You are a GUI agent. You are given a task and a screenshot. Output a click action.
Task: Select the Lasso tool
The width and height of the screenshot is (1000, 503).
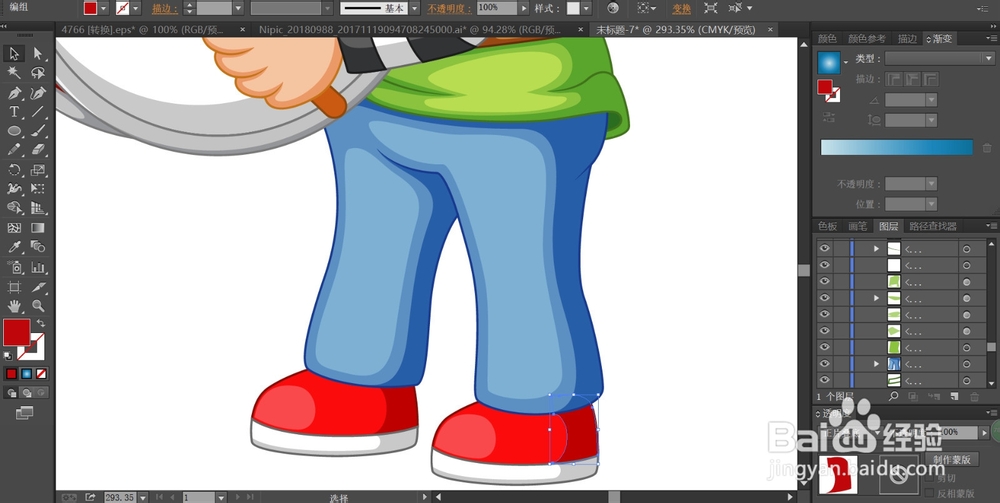(x=38, y=73)
